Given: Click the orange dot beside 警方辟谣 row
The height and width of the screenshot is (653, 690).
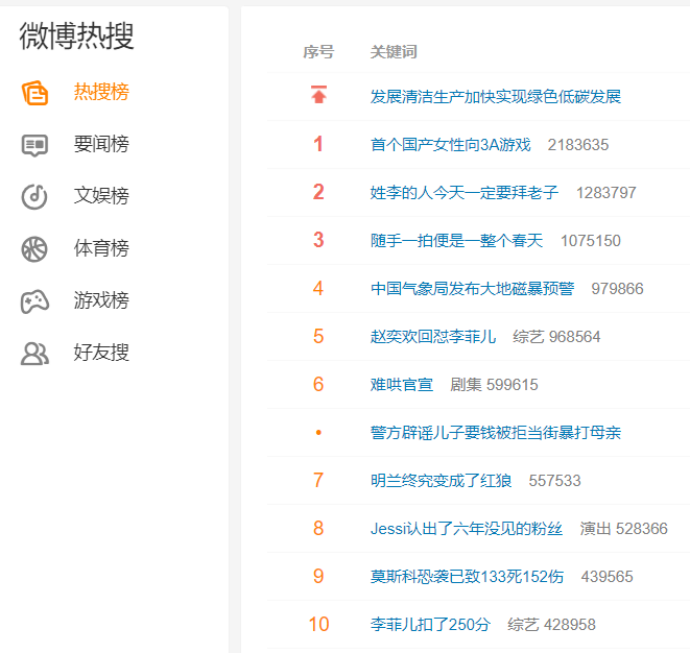Looking at the screenshot, I should (319, 433).
